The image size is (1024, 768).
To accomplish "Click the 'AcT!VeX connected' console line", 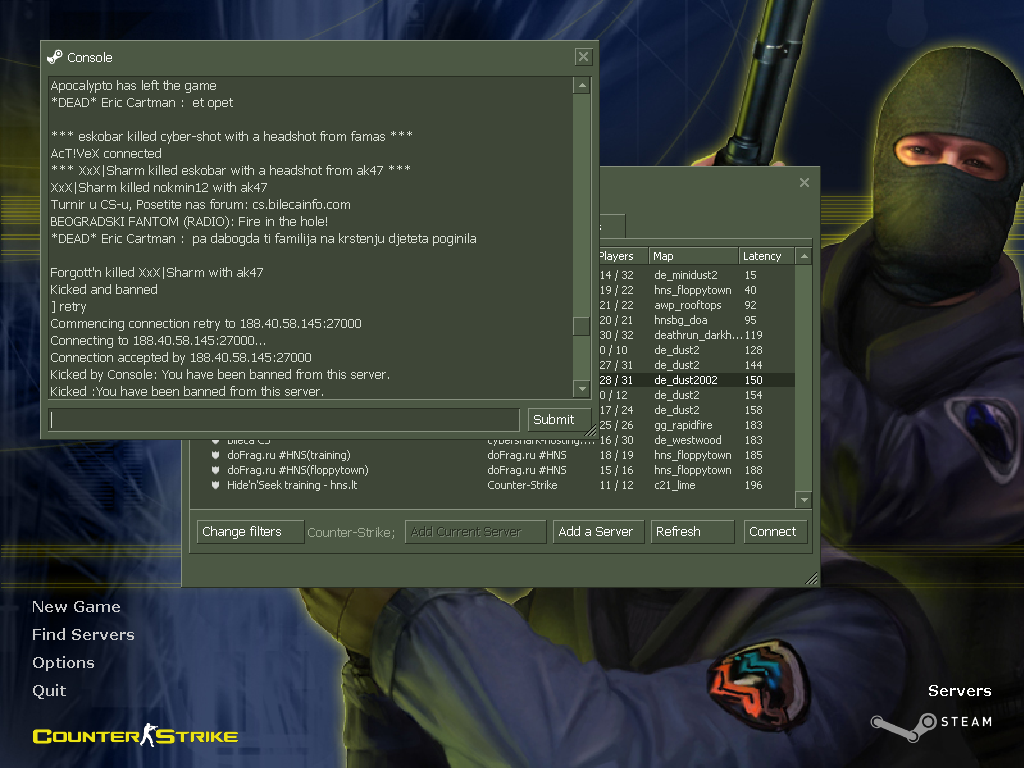I will [106, 153].
